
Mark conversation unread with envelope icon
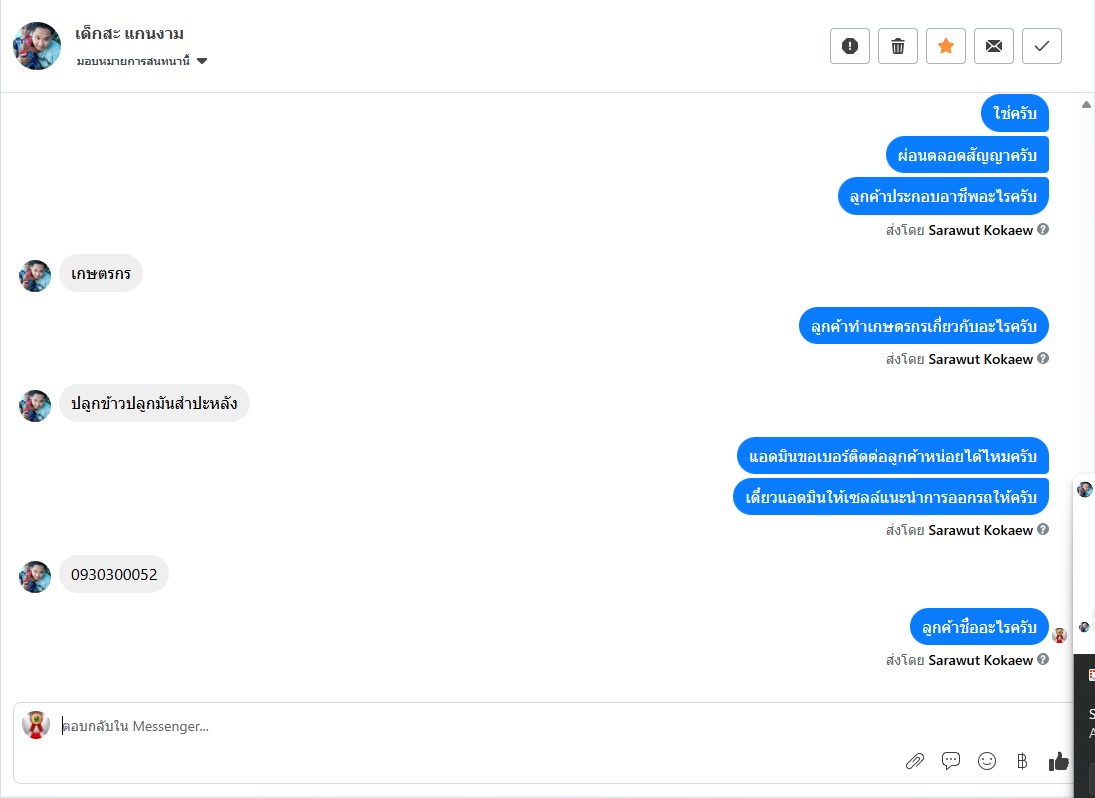click(x=994, y=46)
